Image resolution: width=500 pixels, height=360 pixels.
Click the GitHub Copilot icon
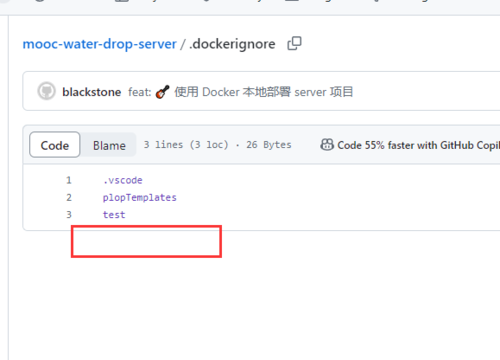[327, 145]
